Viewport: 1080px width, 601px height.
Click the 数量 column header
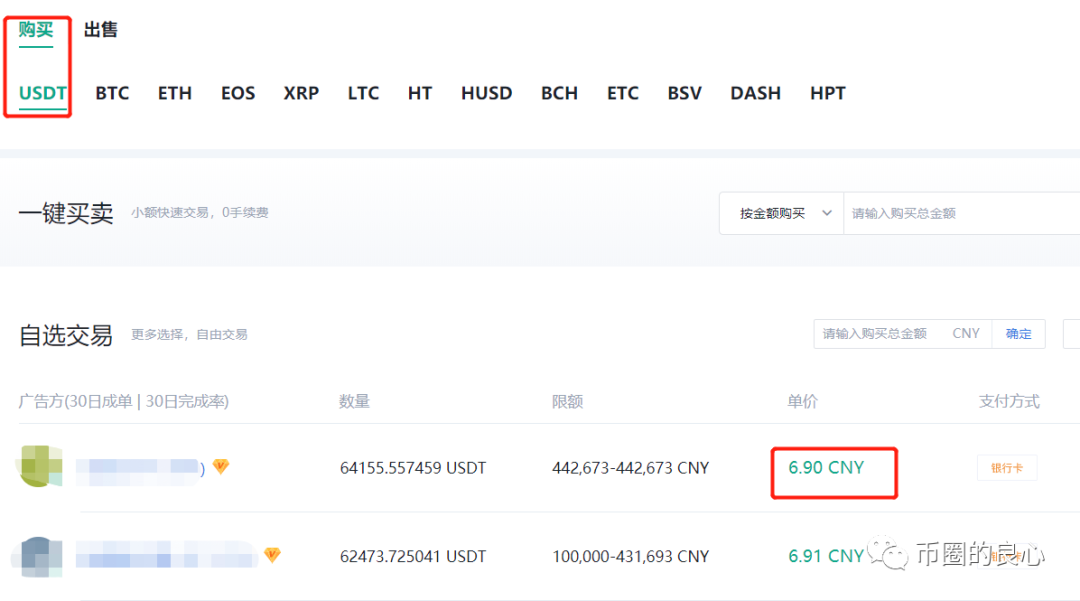click(x=354, y=401)
